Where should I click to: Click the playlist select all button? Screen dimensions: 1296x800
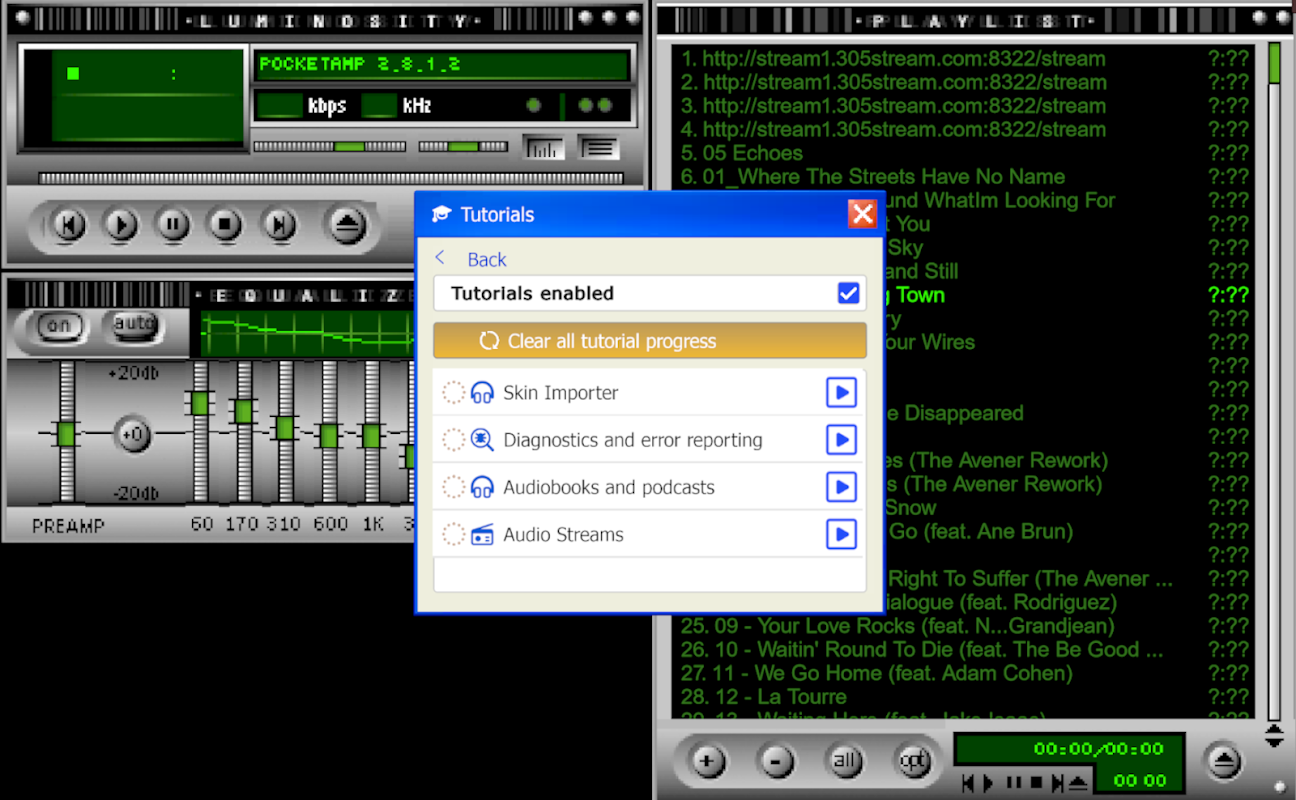point(845,762)
